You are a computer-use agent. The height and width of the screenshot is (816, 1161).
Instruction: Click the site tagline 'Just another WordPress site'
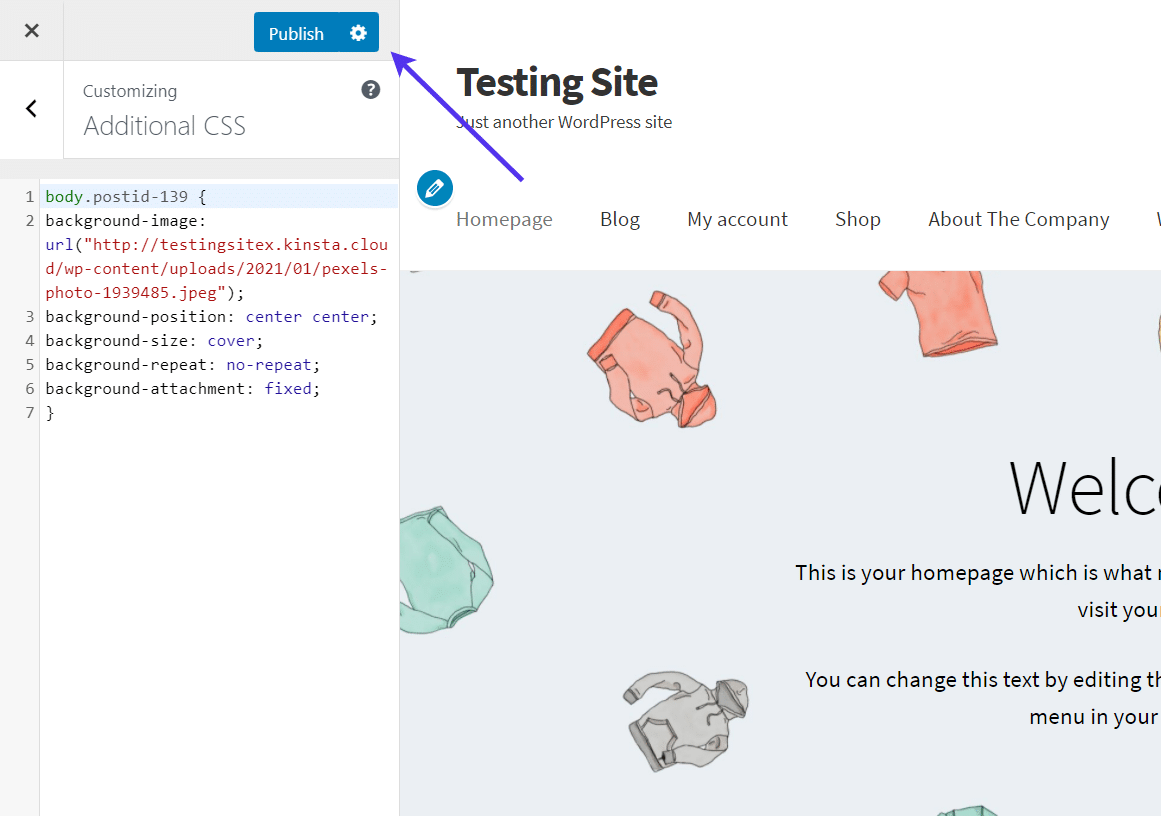564,122
